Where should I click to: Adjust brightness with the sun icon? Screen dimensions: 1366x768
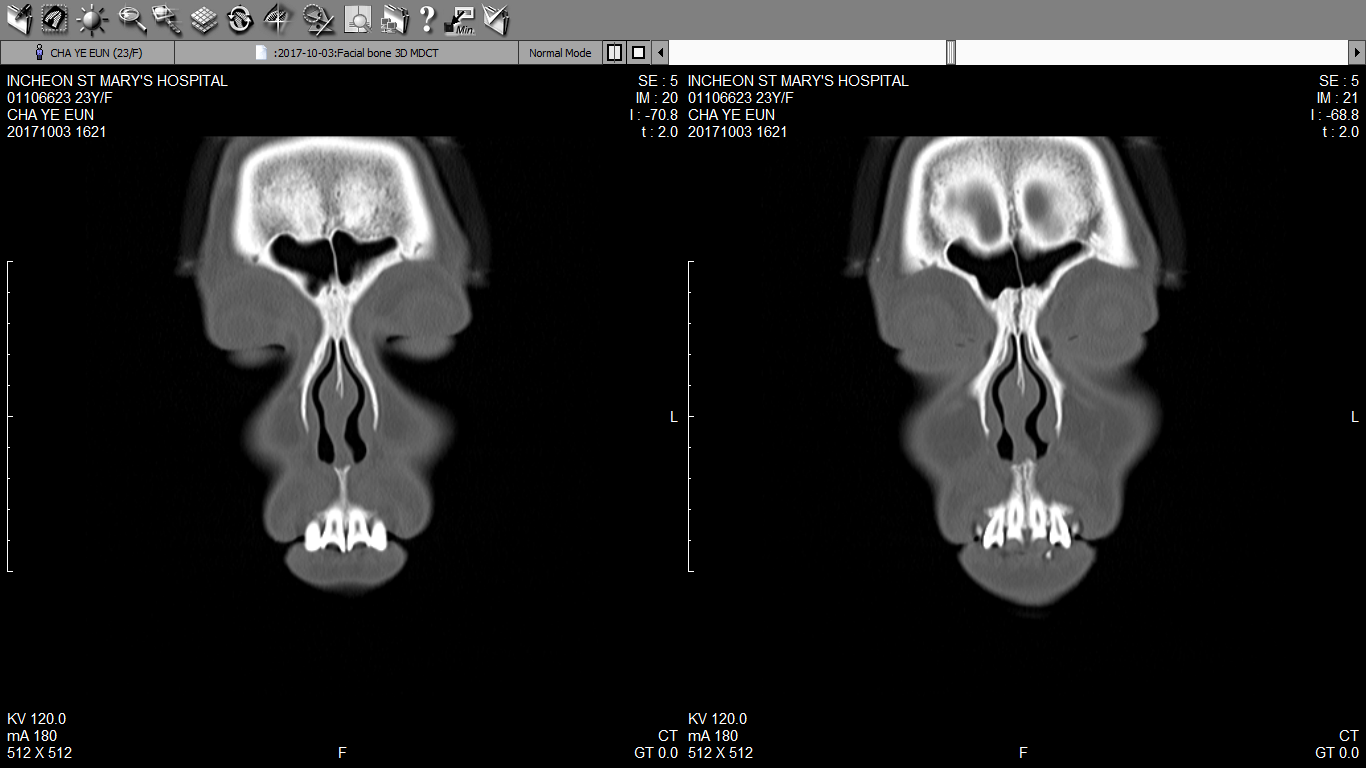tap(92, 17)
